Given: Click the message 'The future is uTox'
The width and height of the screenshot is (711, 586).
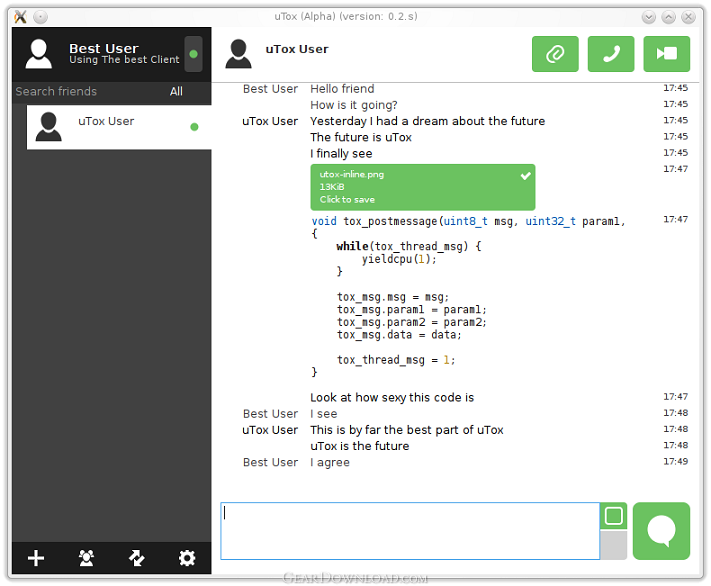Looking at the screenshot, I should pos(361,137).
